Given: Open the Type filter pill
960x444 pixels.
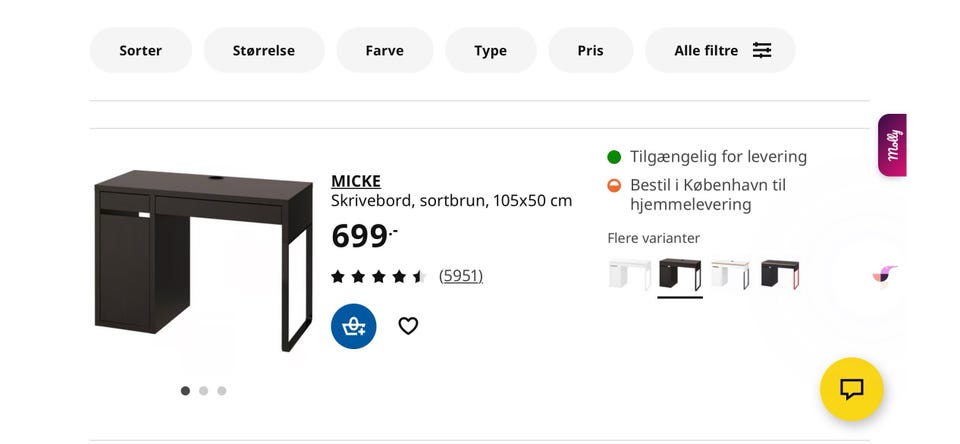Looking at the screenshot, I should tap(490, 50).
